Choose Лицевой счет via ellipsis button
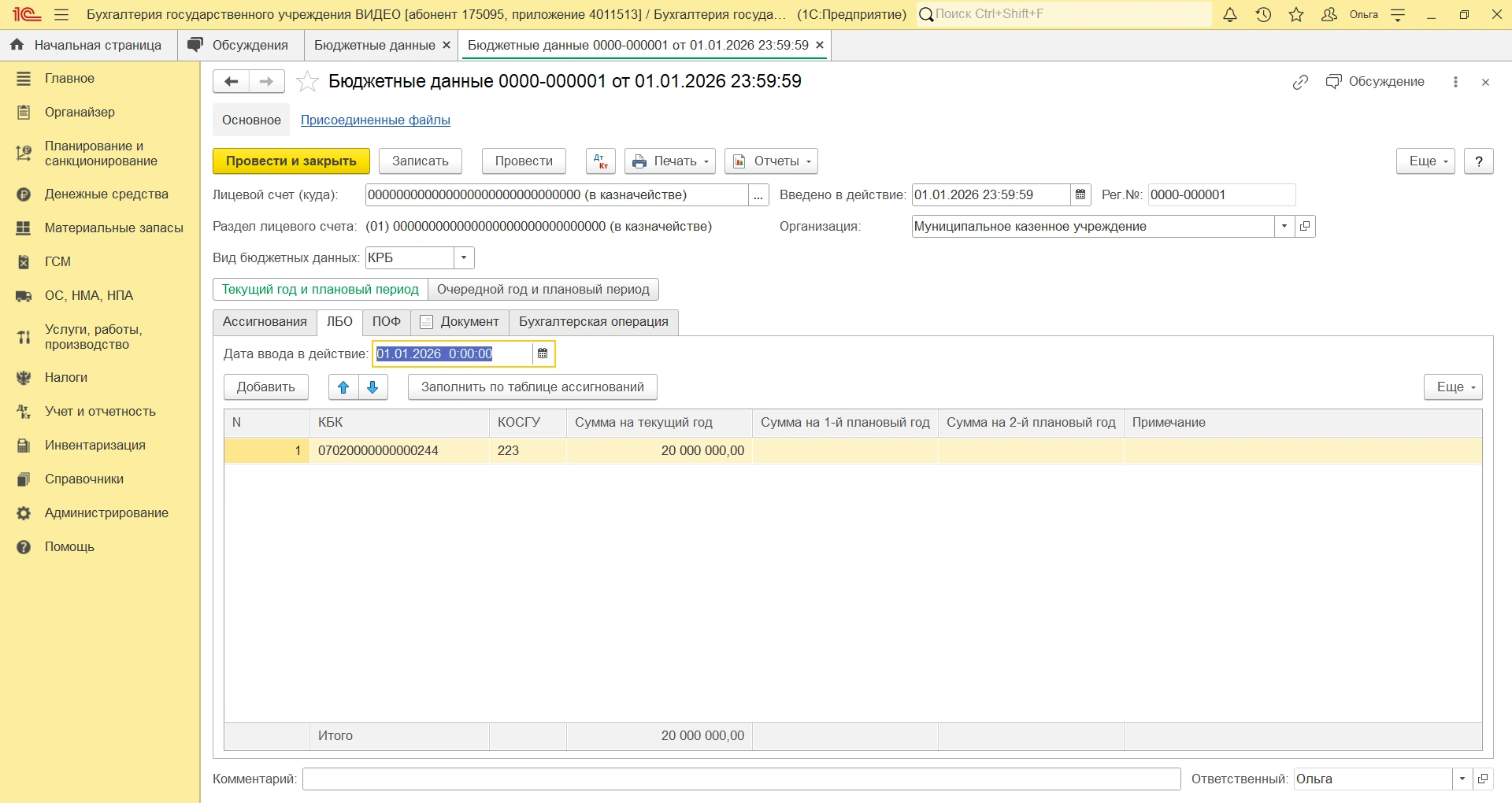This screenshot has height=803, width=1512. 758,195
